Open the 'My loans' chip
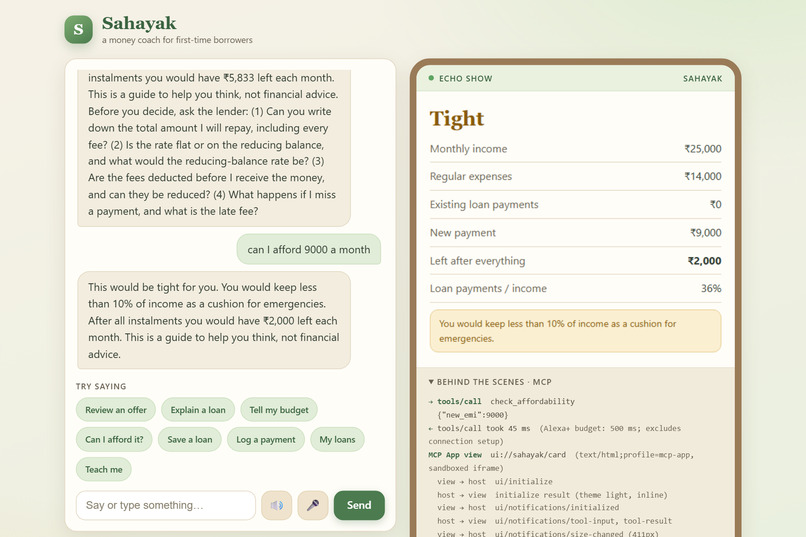Viewport: 806px width, 537px height. point(337,440)
